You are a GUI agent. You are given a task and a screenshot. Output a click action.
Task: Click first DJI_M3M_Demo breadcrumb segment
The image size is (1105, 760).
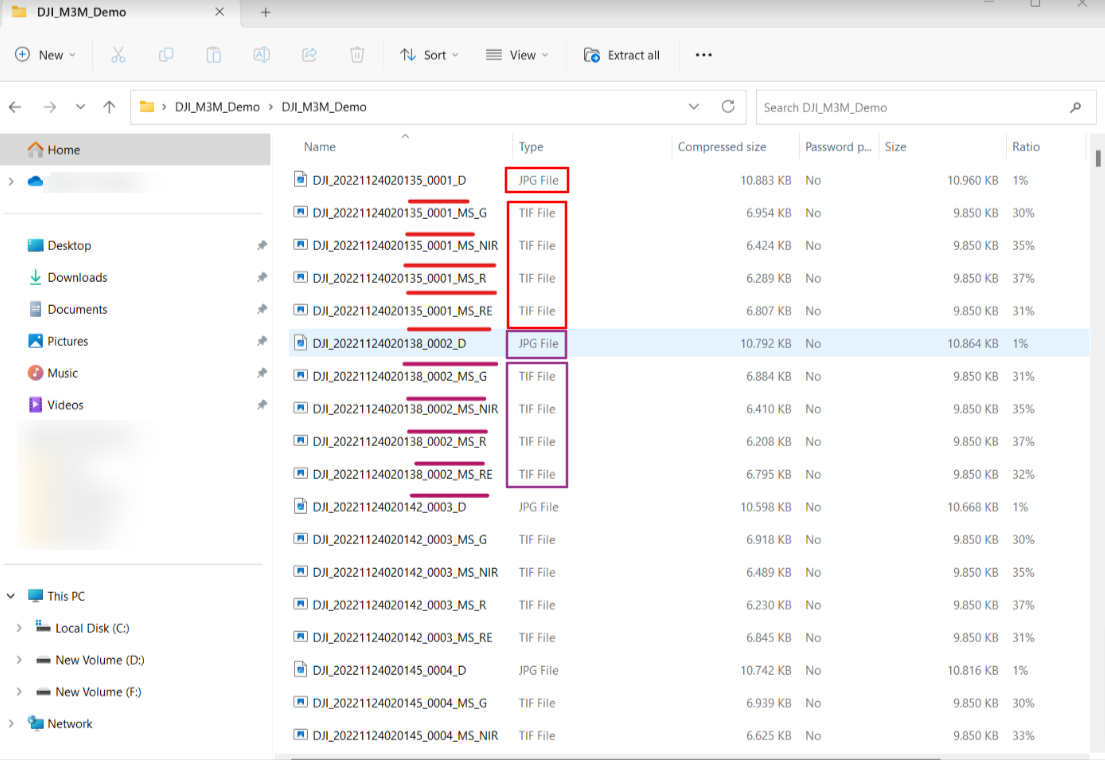[217, 107]
